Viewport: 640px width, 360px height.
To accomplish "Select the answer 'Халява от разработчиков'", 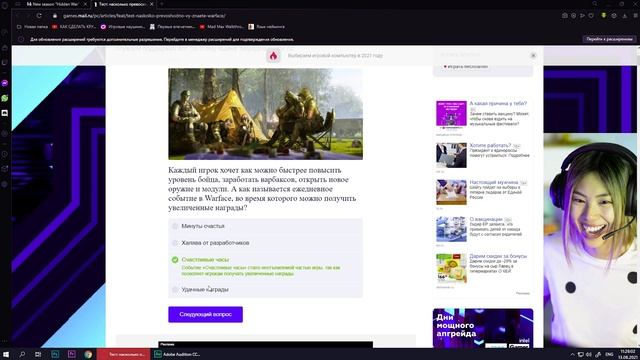I will (265, 243).
